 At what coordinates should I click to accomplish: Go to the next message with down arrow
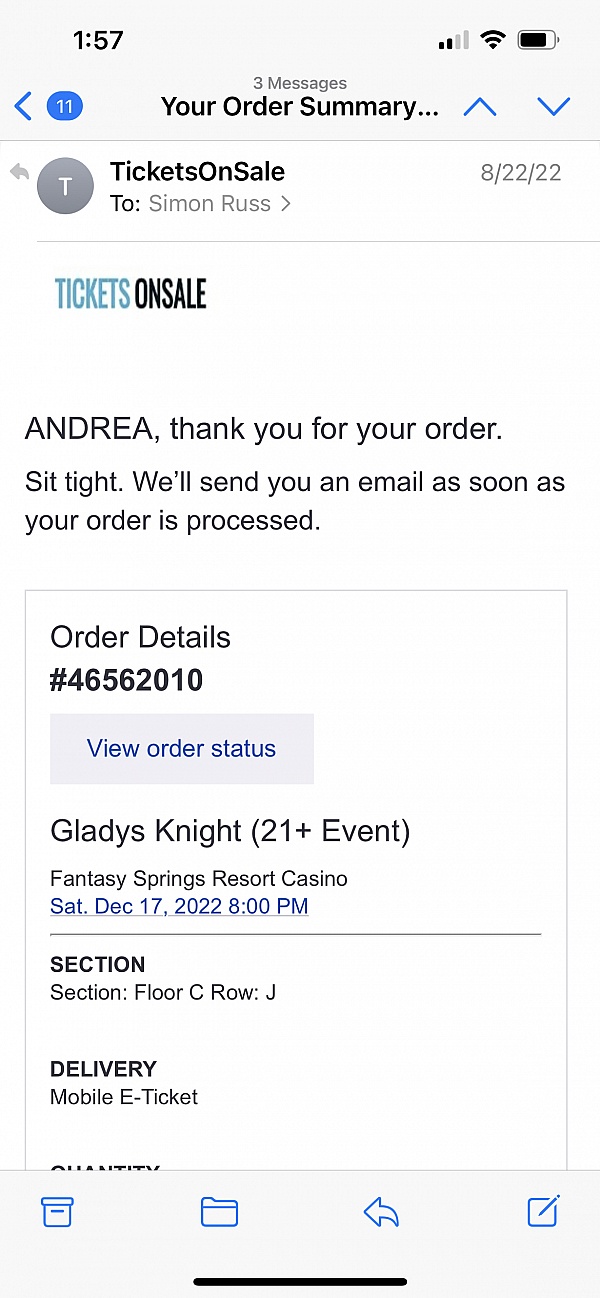pos(553,106)
